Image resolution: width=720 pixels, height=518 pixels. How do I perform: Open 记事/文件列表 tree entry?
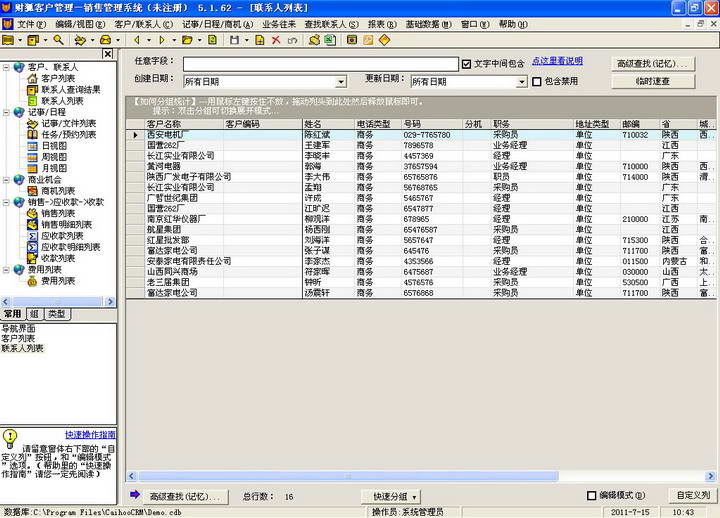pos(68,124)
